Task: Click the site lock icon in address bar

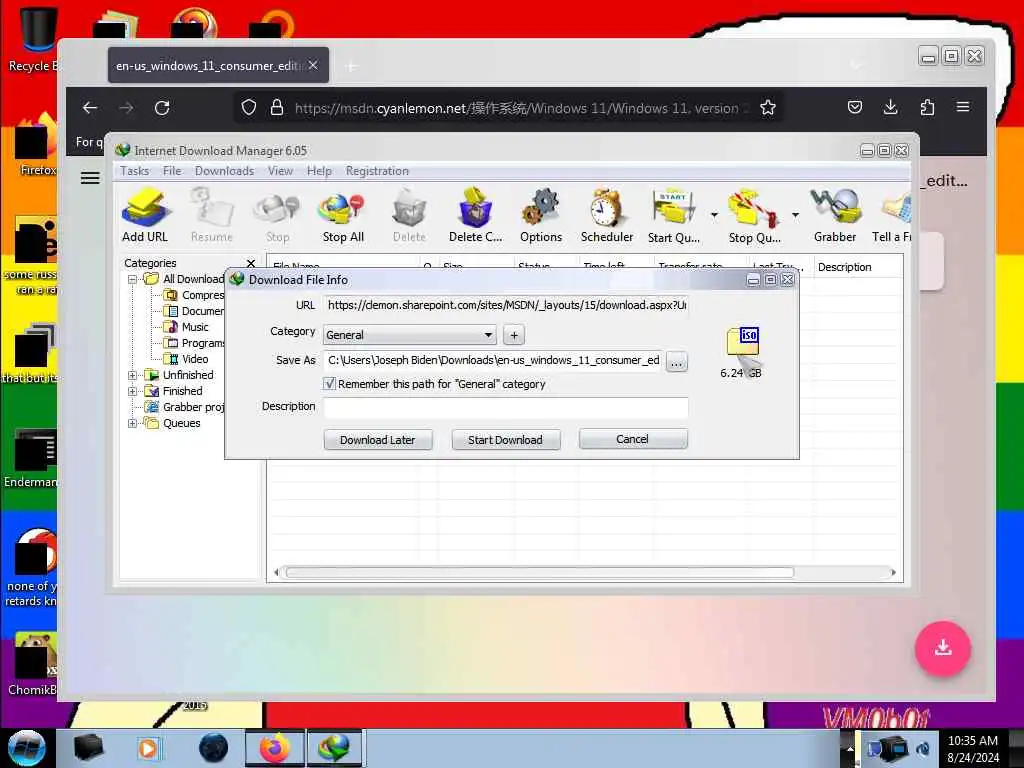Action: [277, 108]
